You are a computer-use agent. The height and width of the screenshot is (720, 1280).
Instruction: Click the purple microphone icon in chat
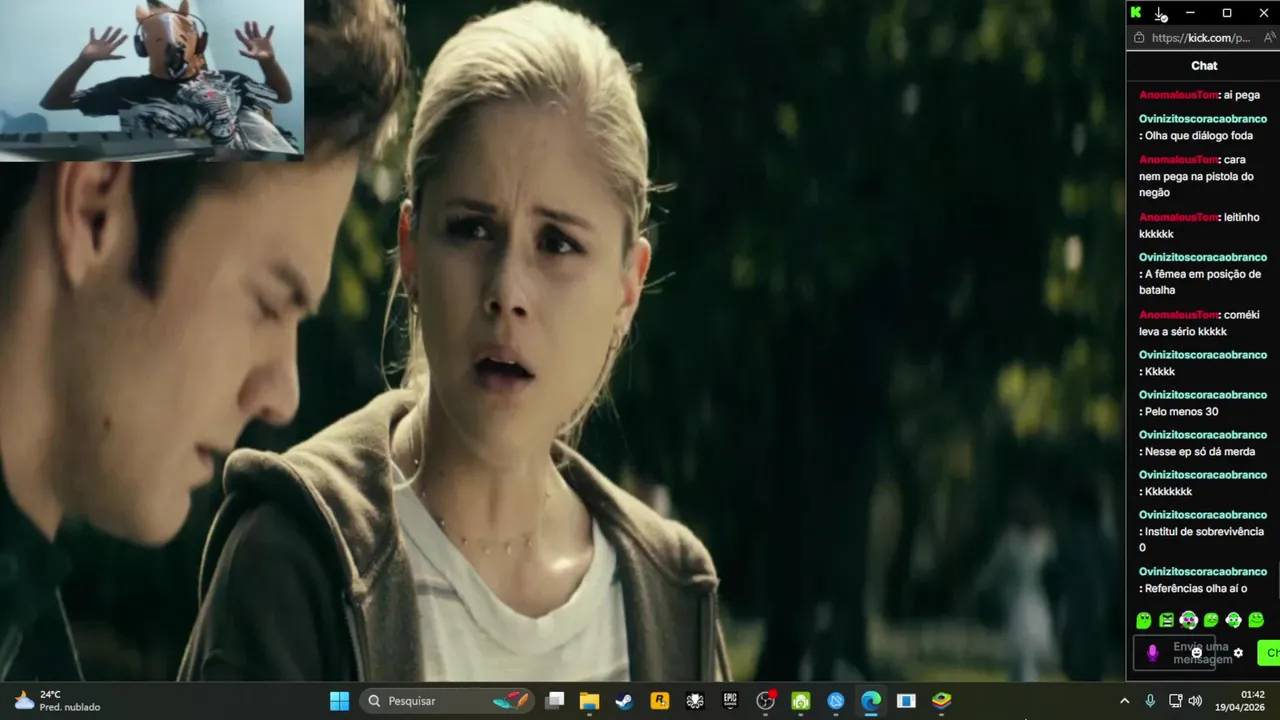[1152, 653]
